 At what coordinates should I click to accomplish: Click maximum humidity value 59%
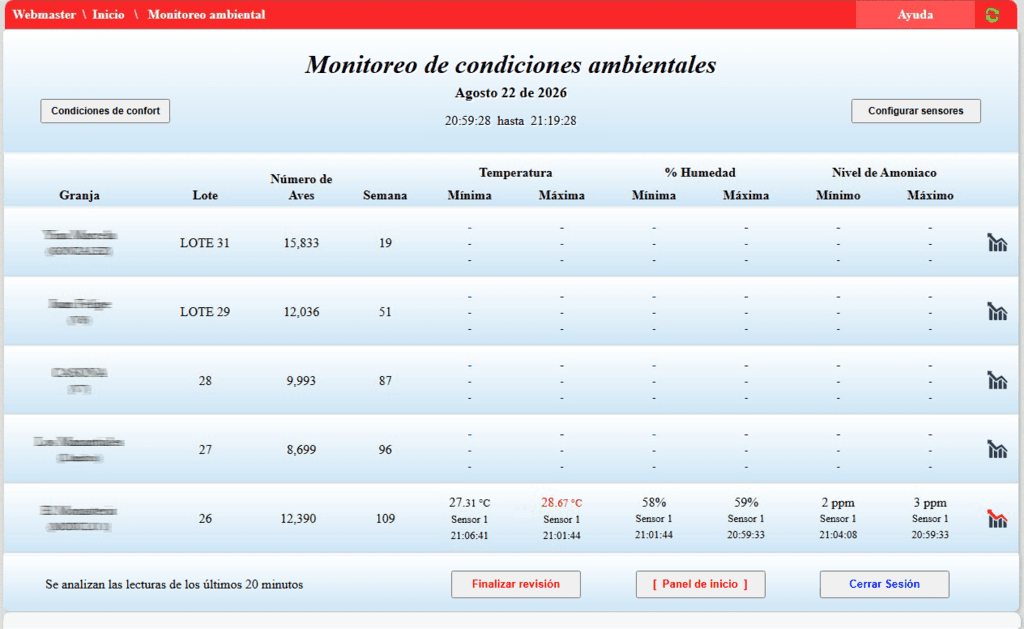pyautogui.click(x=746, y=502)
